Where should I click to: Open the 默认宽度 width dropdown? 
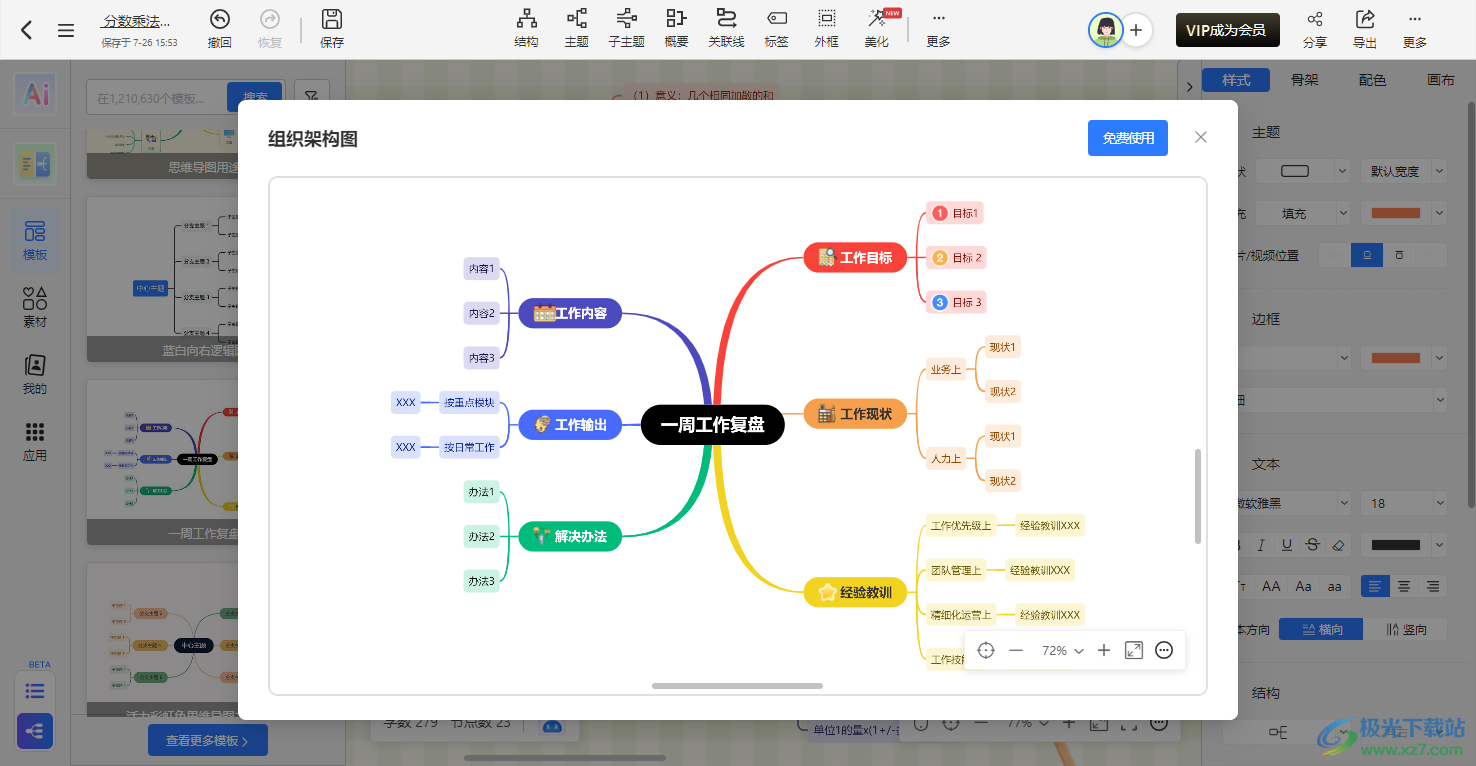(1403, 171)
